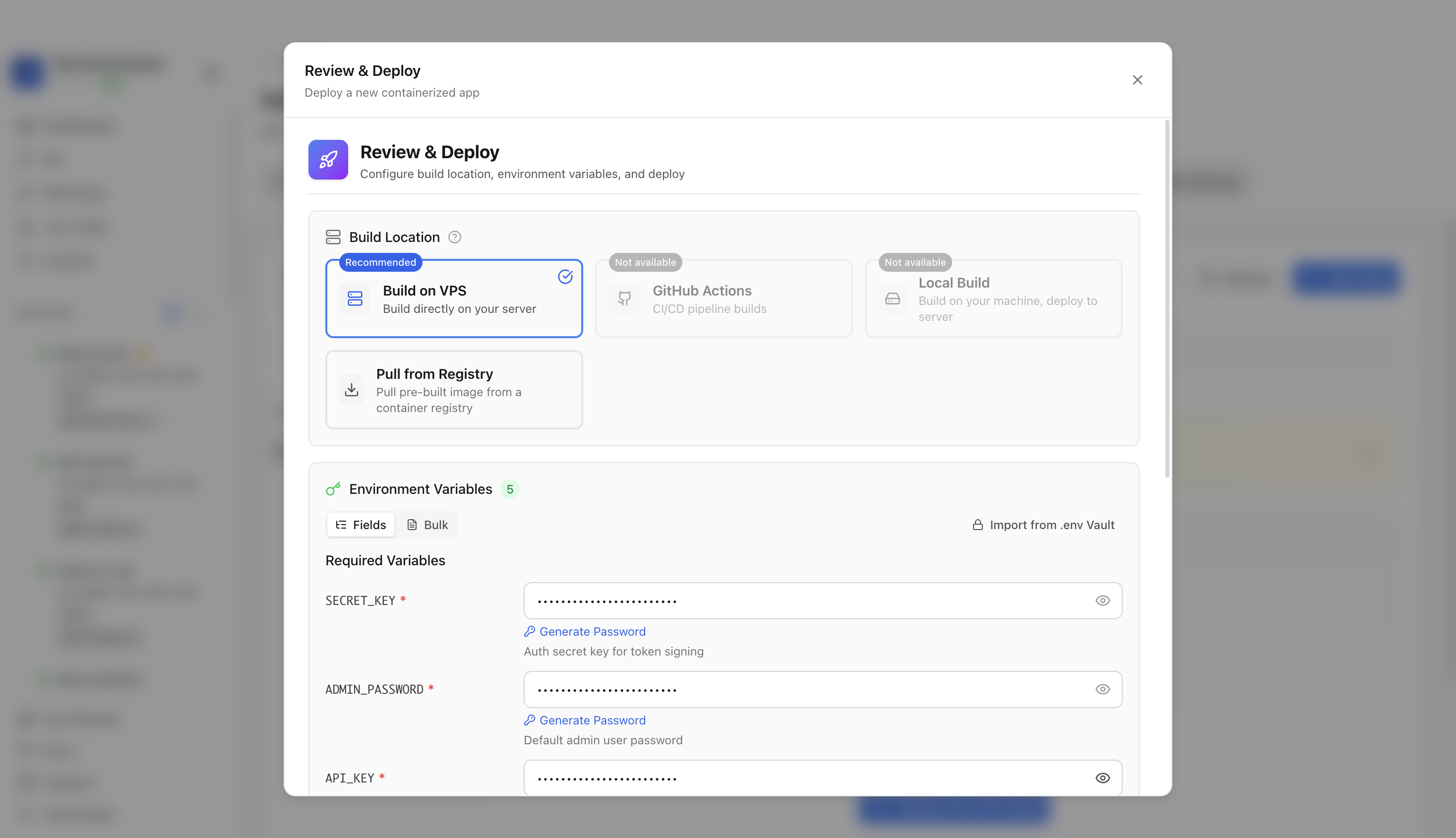Screen dimensions: 1456x838
Task: Focus the ADMIN_PASSWORD input field
Action: [x=823, y=690]
